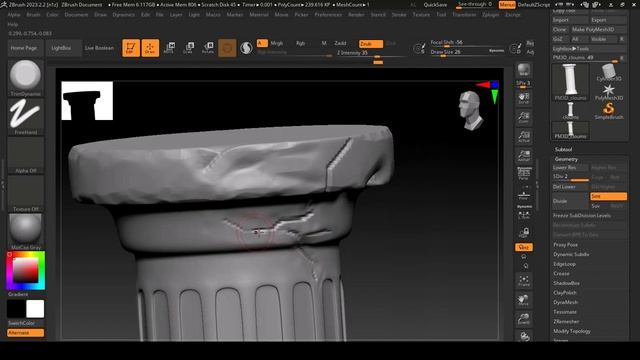640x360 pixels.
Task: Click the Scroll canvas icon
Action: [524, 98]
